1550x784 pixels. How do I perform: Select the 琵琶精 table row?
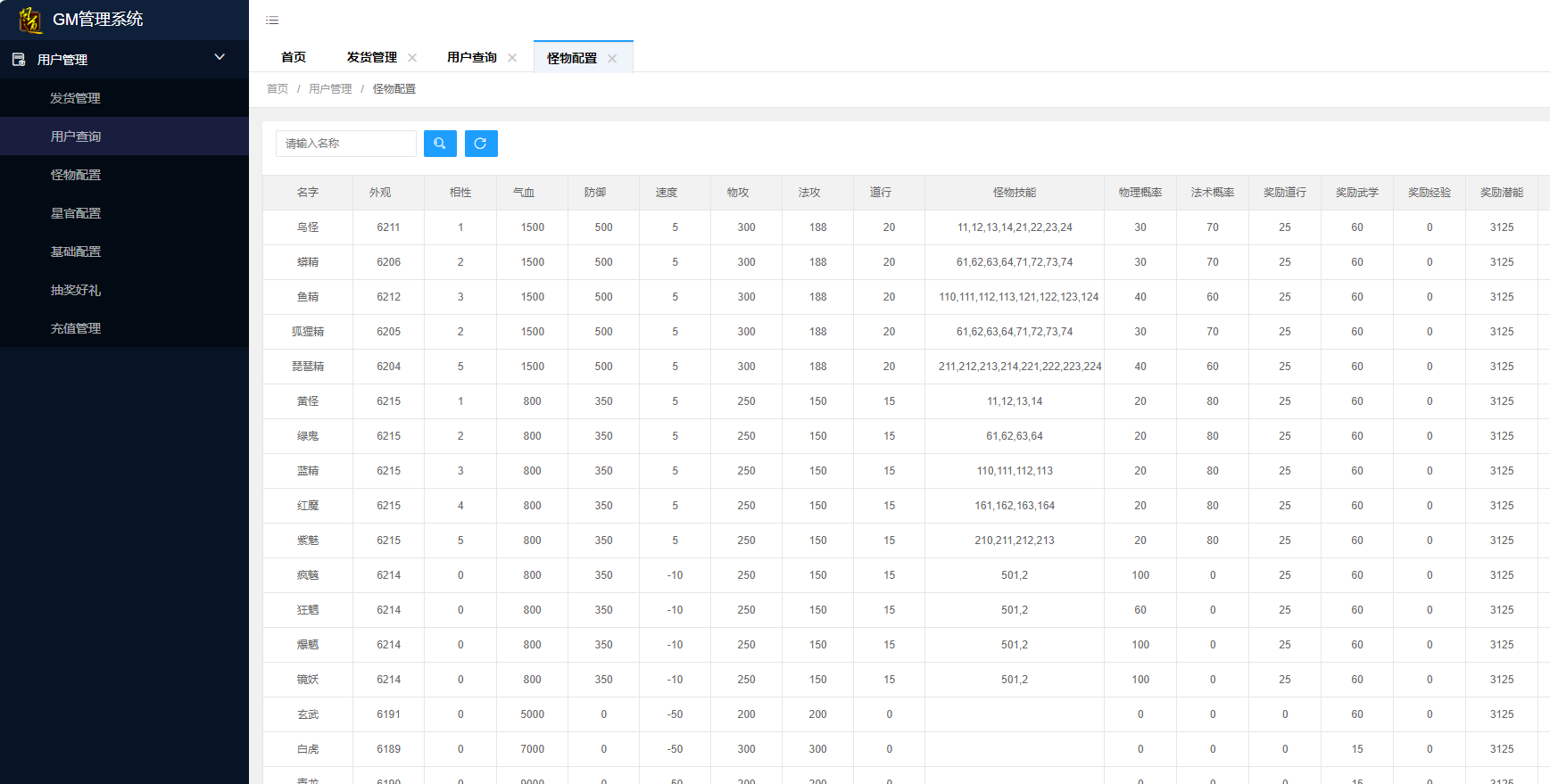pyautogui.click(x=308, y=367)
